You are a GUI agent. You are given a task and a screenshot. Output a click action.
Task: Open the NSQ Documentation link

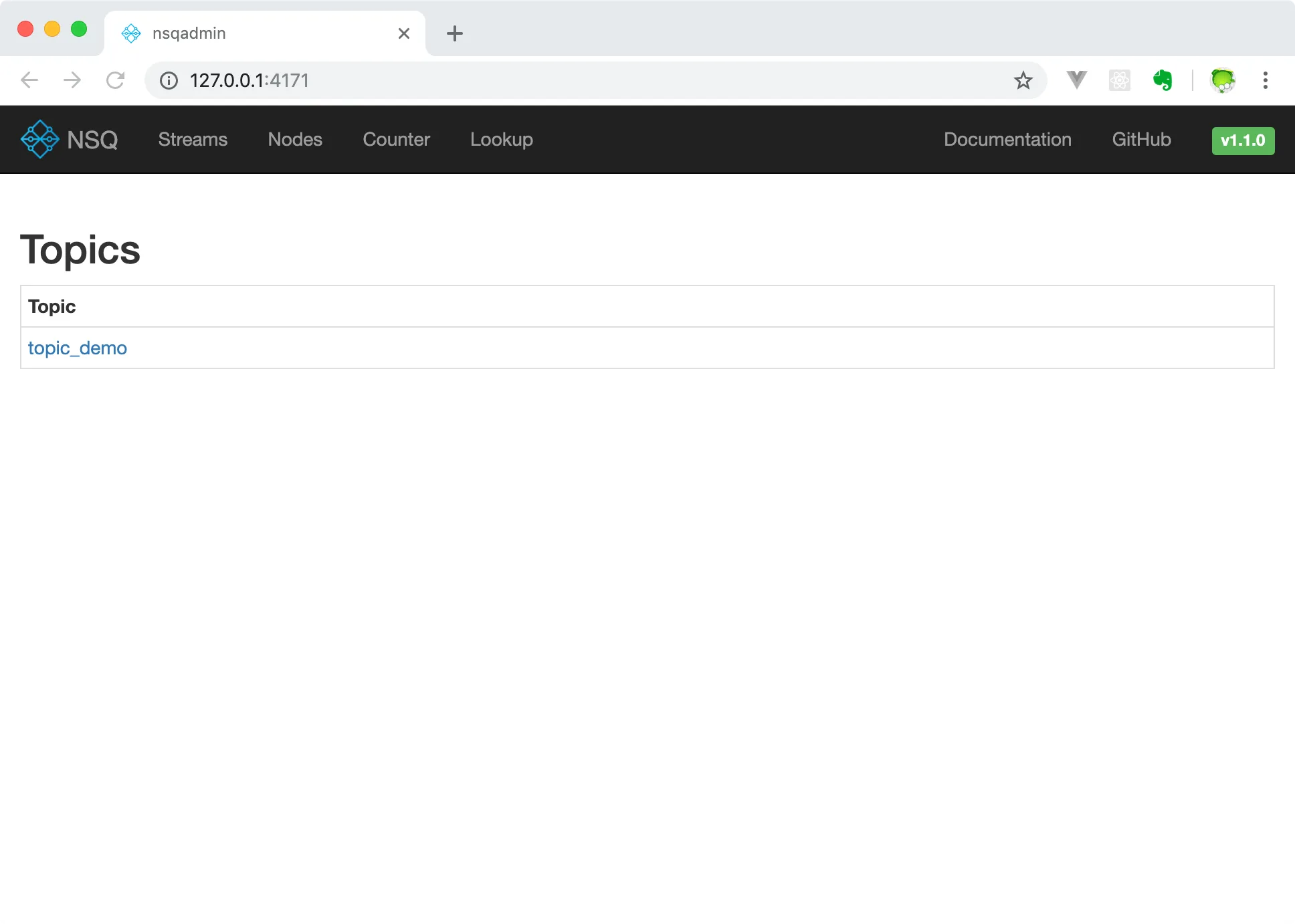(x=1007, y=140)
